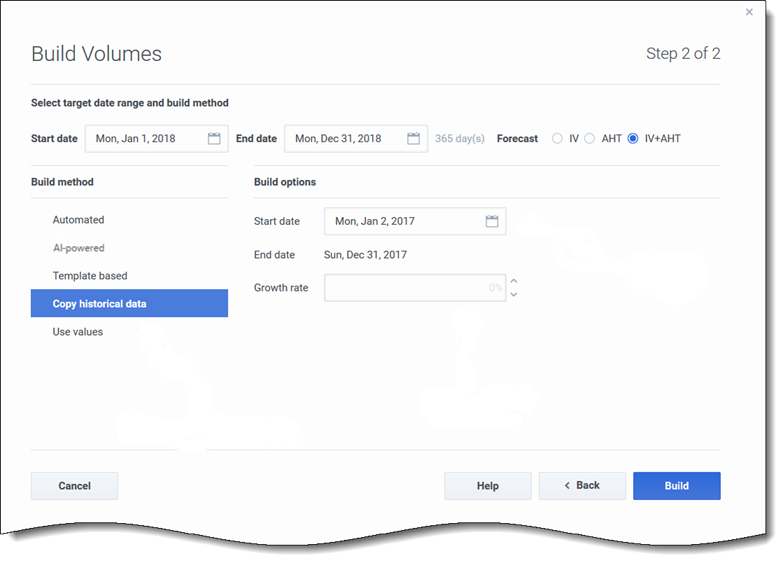The width and height of the screenshot is (783, 563).
Task: Go Back to the previous step
Action: [582, 486]
